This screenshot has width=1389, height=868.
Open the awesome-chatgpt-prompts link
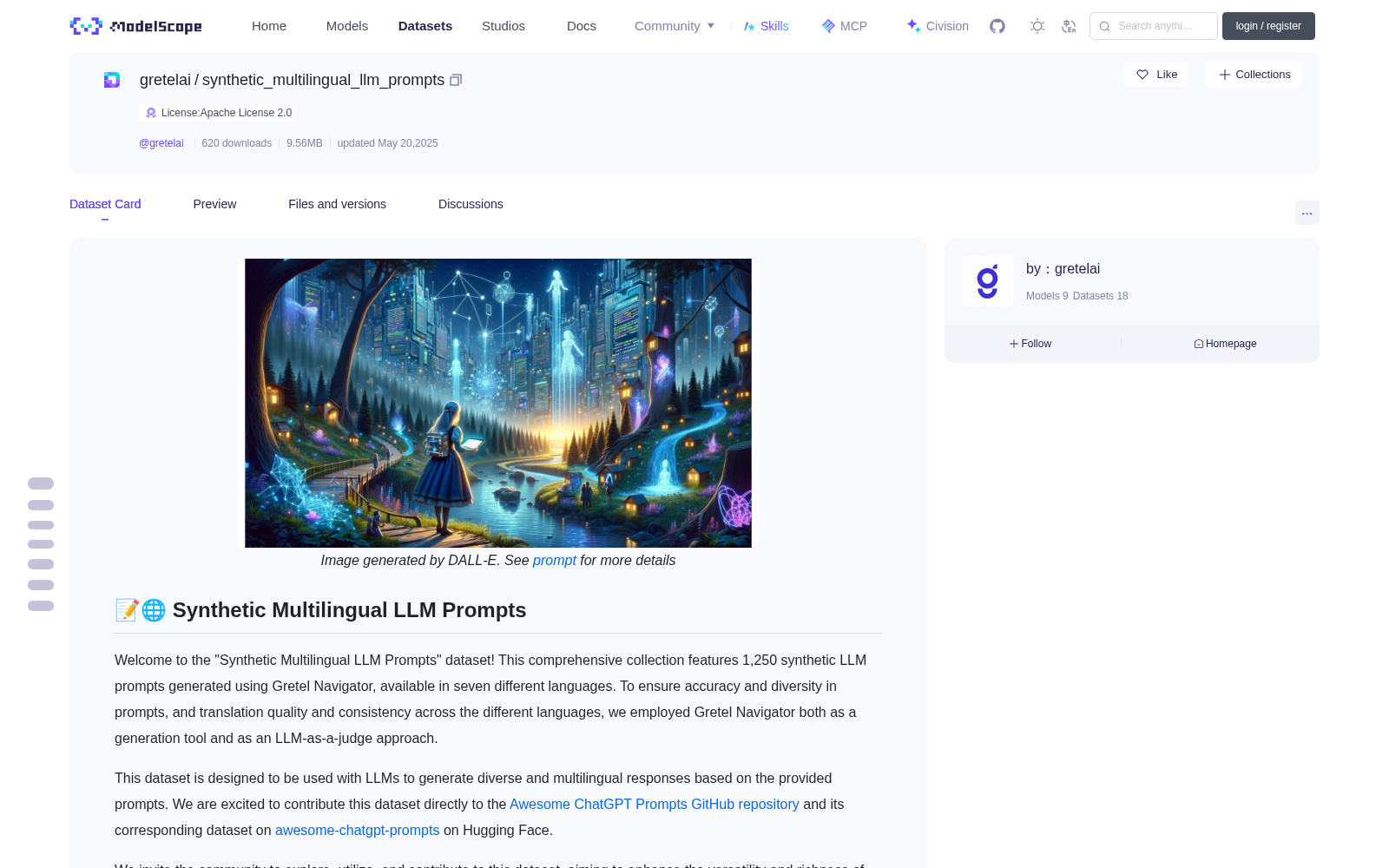[x=358, y=831]
